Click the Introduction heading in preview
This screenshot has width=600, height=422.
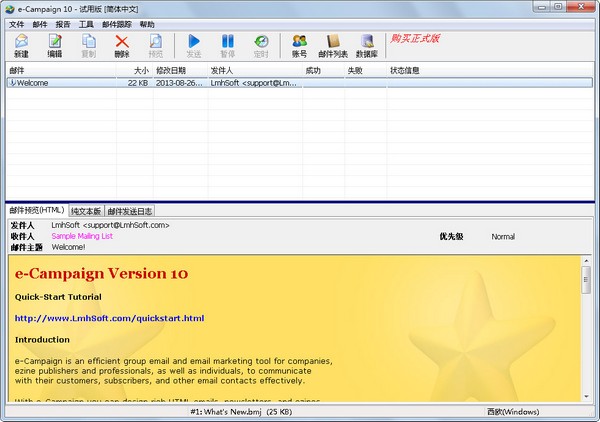[42, 340]
